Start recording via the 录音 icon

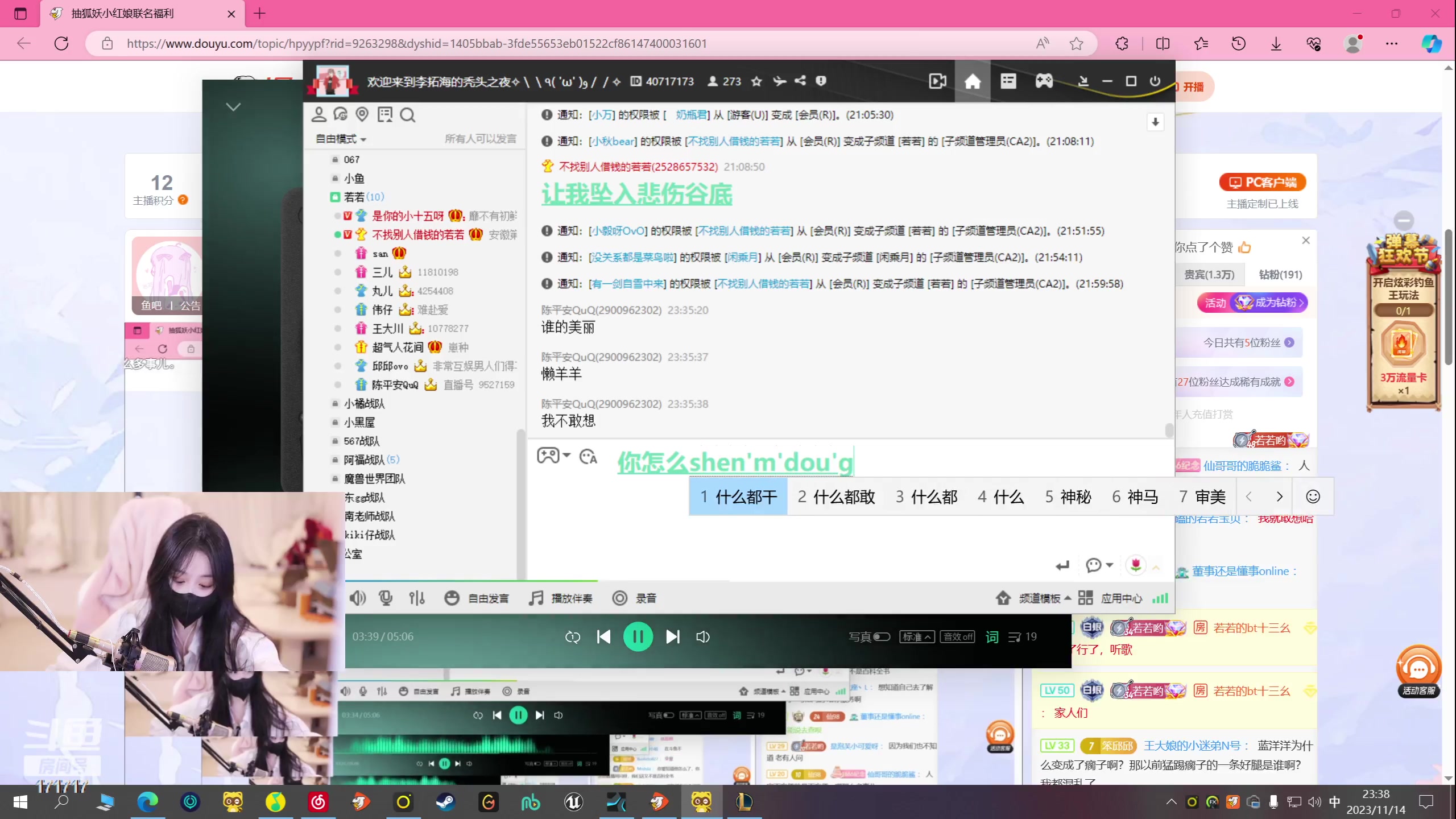pos(619,598)
